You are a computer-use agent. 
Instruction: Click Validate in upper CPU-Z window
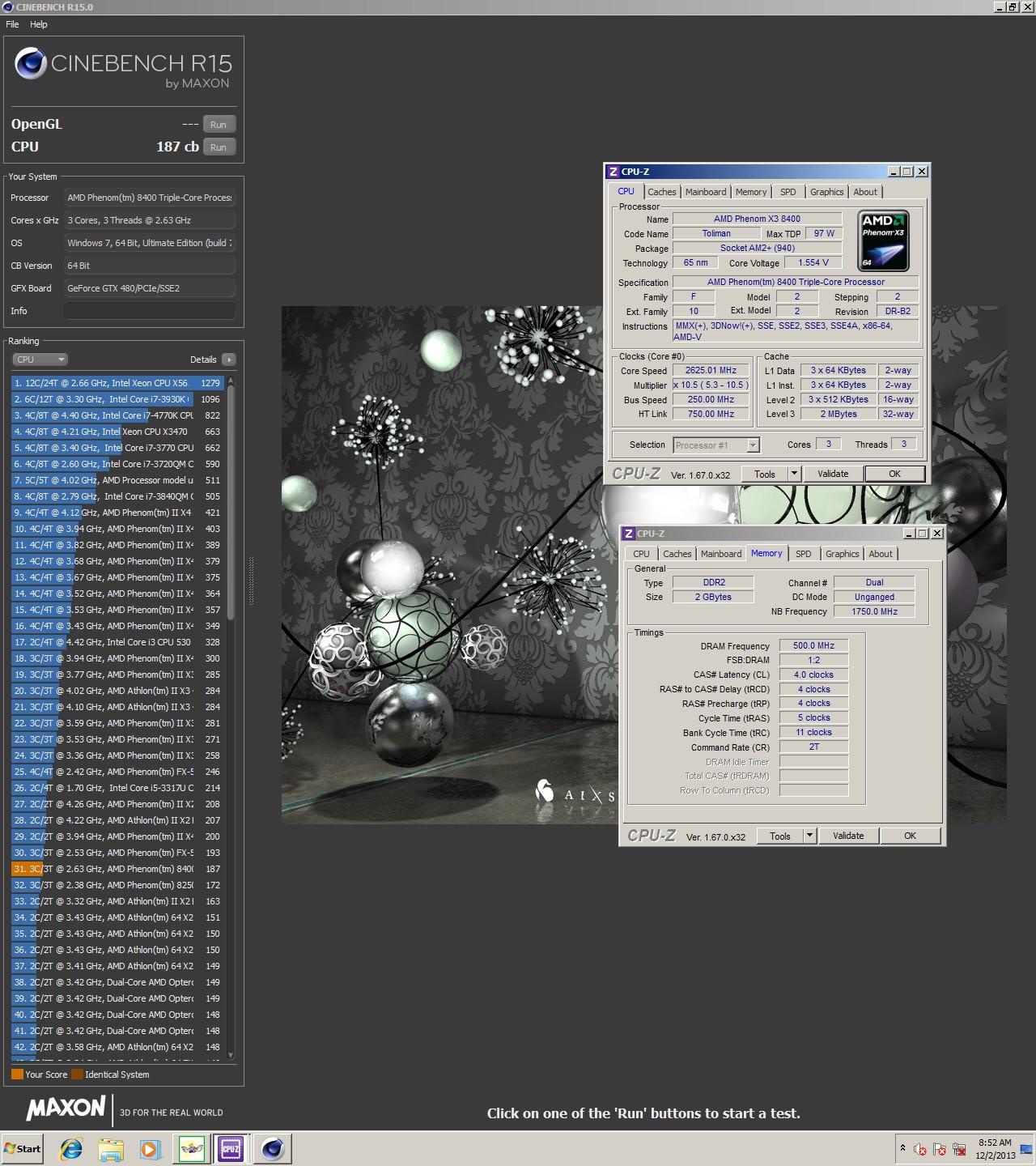833,474
